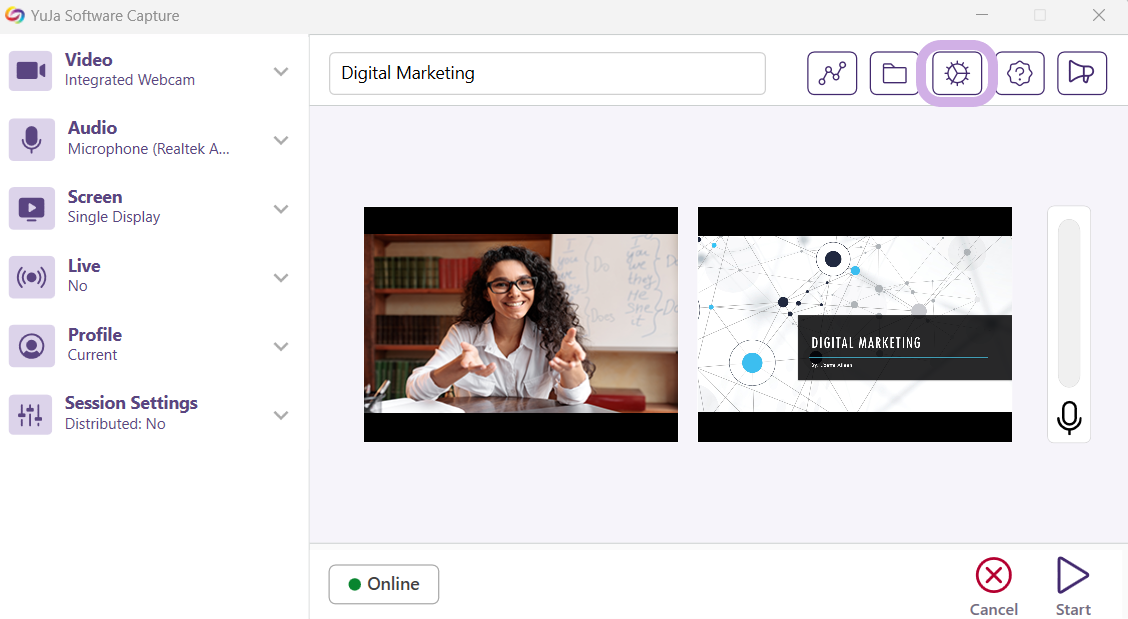Open the analytics graph icon

click(832, 73)
